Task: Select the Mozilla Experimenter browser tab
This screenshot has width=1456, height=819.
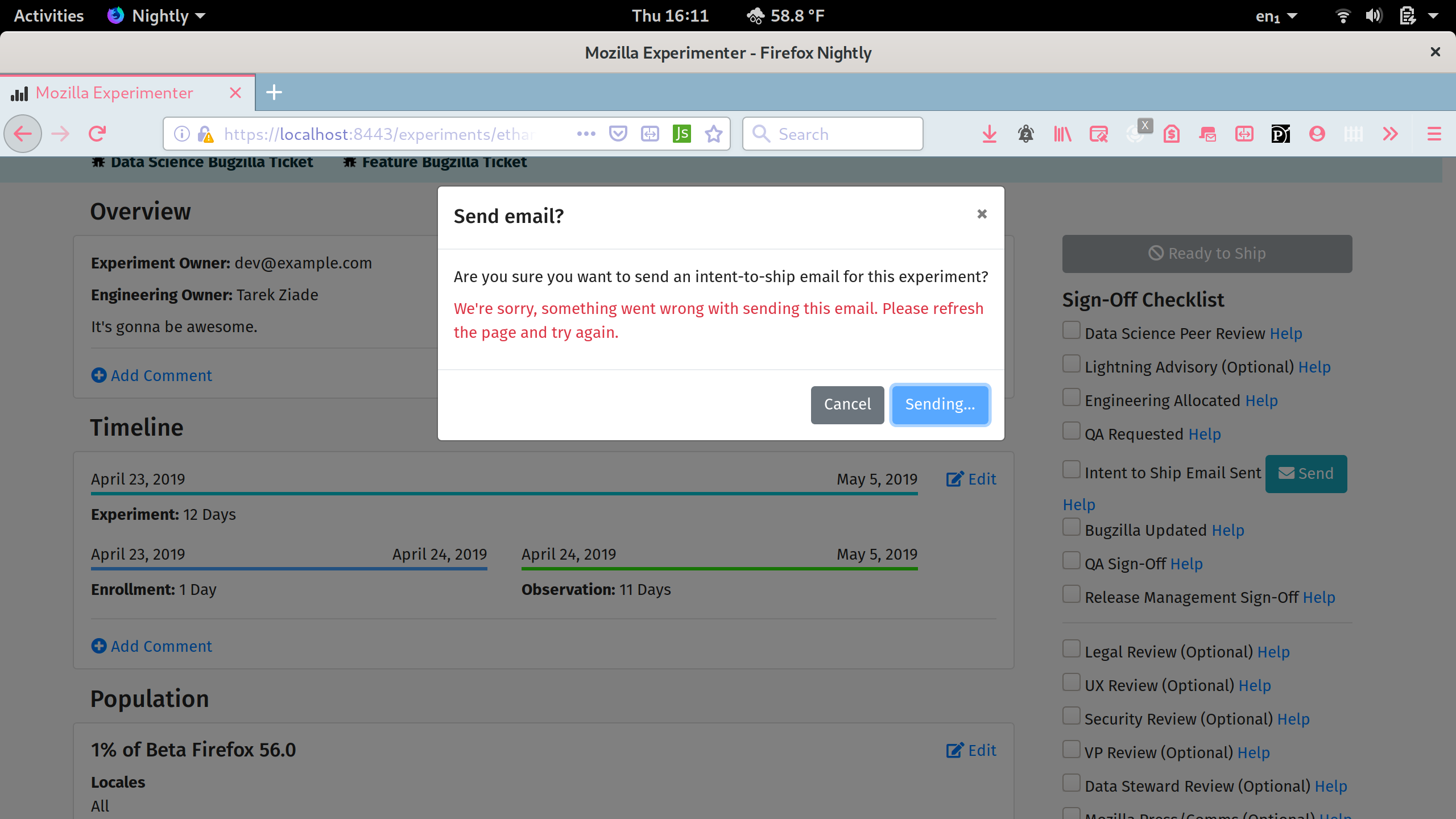Action: pos(127,93)
